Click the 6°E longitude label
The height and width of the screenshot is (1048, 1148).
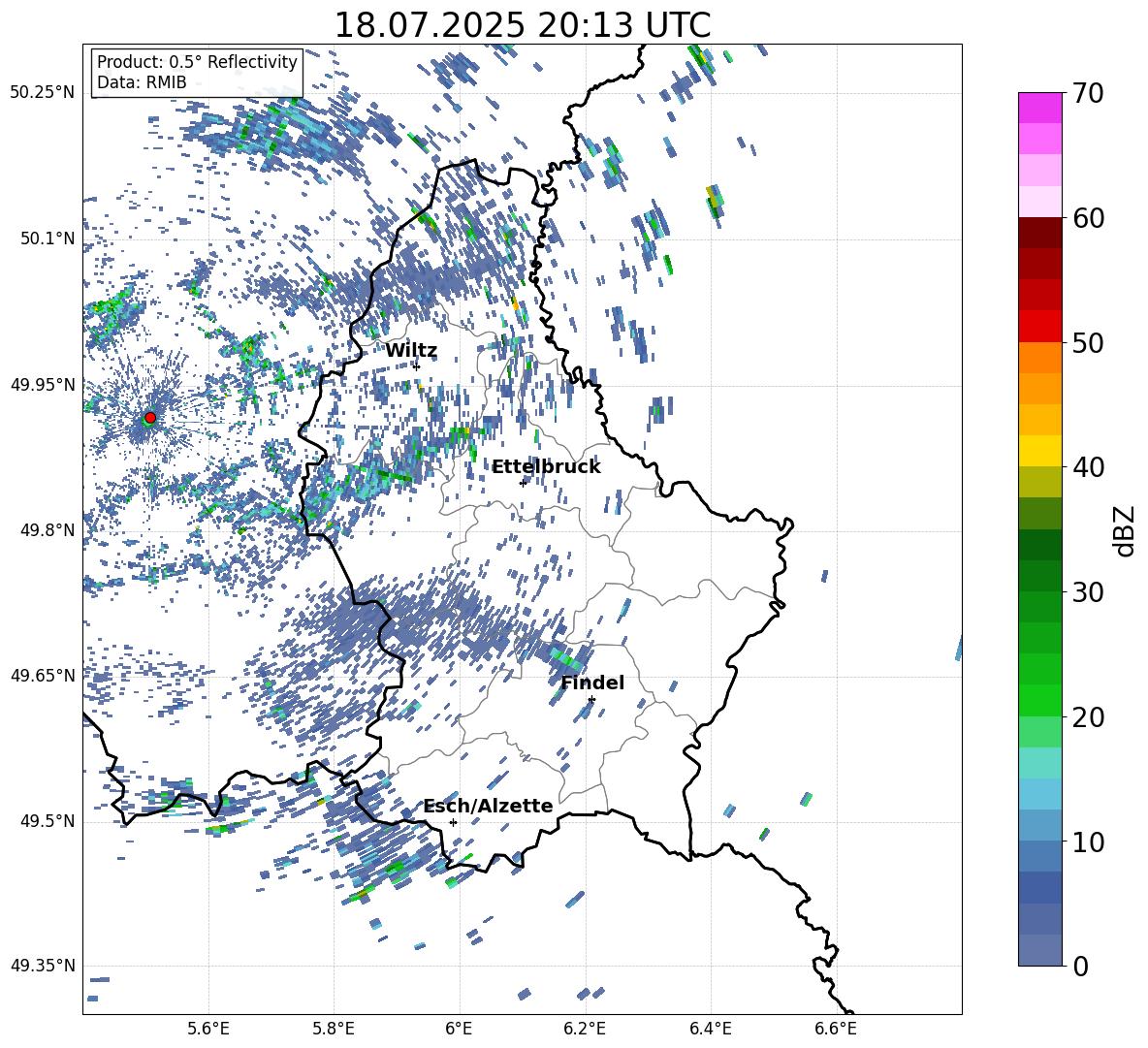459,1029
